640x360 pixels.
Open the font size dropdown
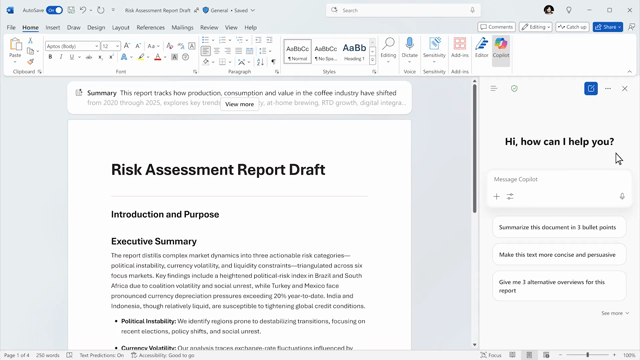[x=117, y=46]
